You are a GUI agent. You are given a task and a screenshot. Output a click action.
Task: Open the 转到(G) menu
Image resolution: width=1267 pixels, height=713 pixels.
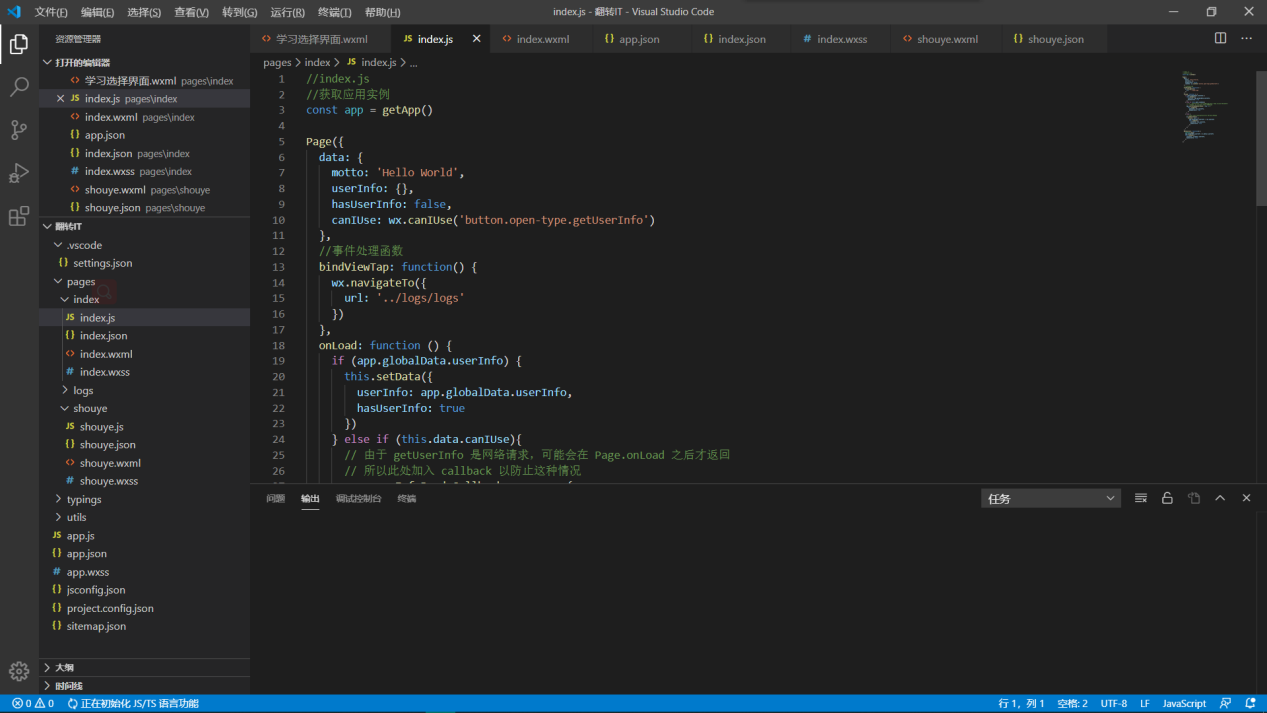click(239, 12)
